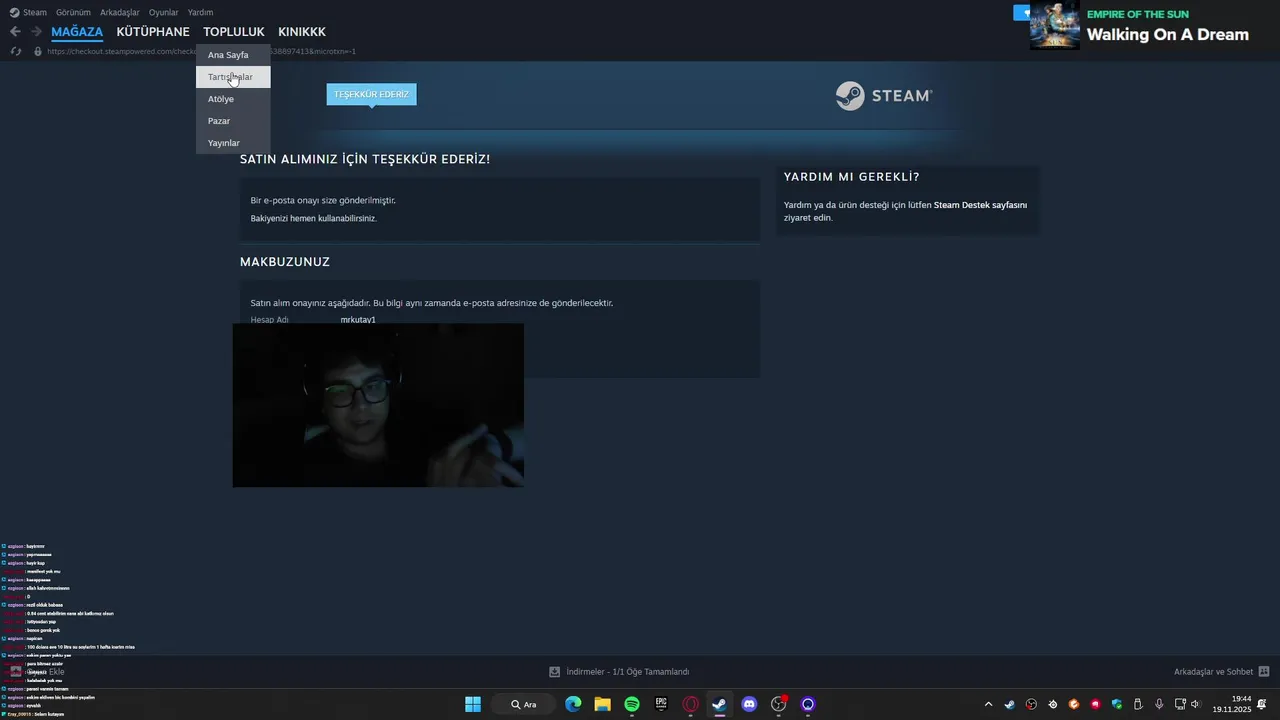
Task: Open Epic Games Launcher from the taskbar
Action: pos(661,704)
